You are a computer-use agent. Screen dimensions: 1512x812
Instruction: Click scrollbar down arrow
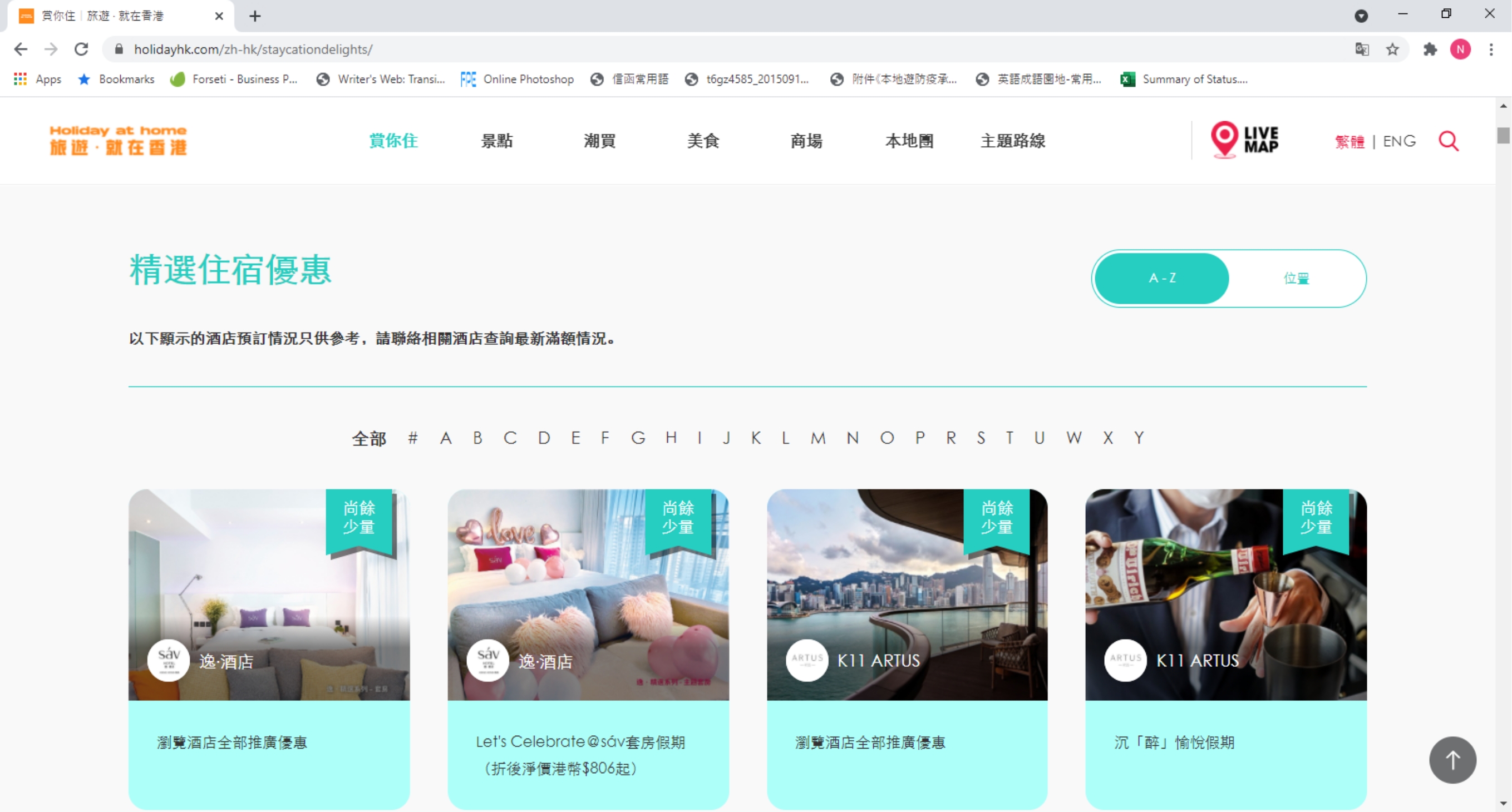click(1503, 804)
